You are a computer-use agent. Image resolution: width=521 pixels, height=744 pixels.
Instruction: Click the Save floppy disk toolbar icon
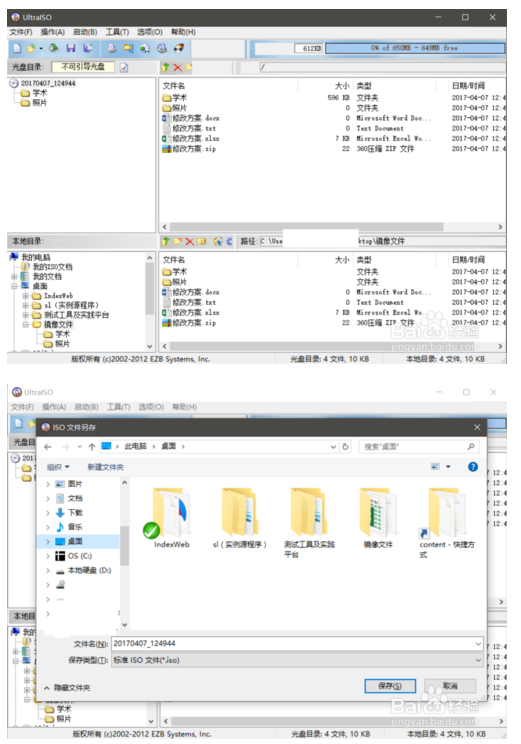pos(71,48)
